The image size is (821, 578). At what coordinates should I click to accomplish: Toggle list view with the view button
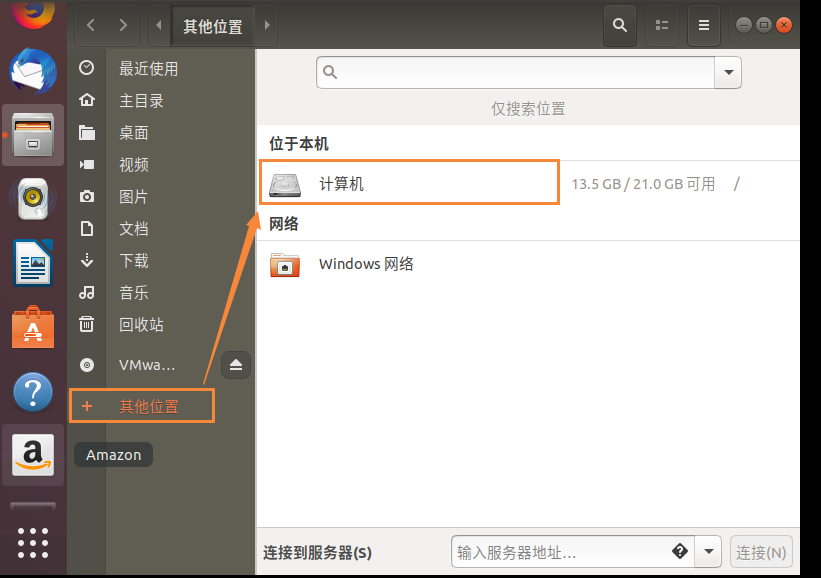point(662,25)
